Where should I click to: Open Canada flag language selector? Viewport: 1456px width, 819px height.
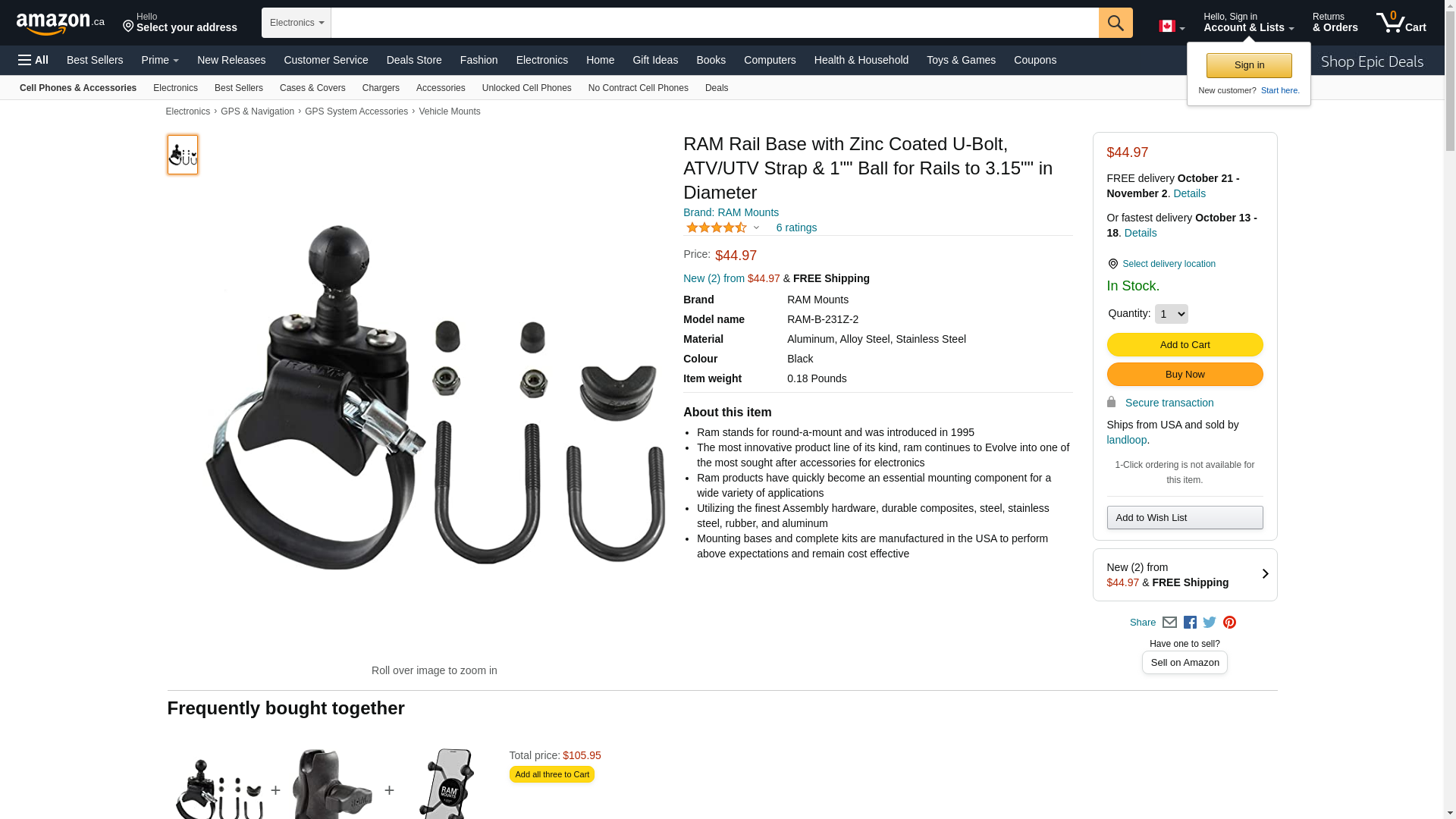(x=1172, y=27)
